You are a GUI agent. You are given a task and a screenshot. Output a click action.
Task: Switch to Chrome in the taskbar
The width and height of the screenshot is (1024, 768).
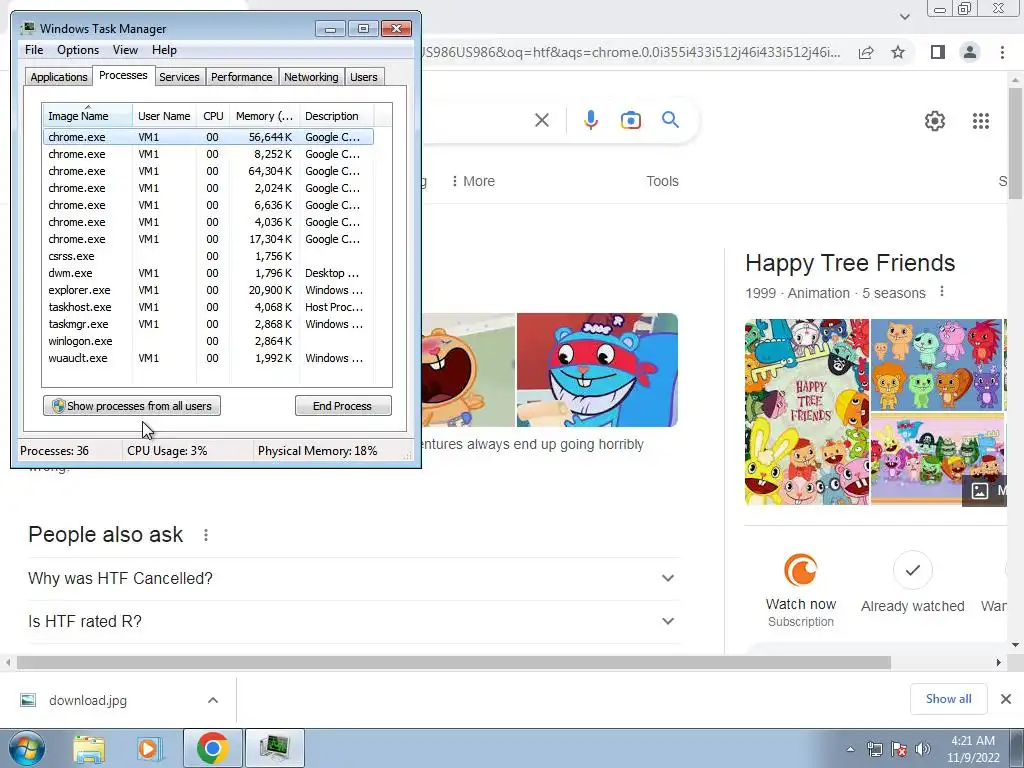(x=212, y=748)
